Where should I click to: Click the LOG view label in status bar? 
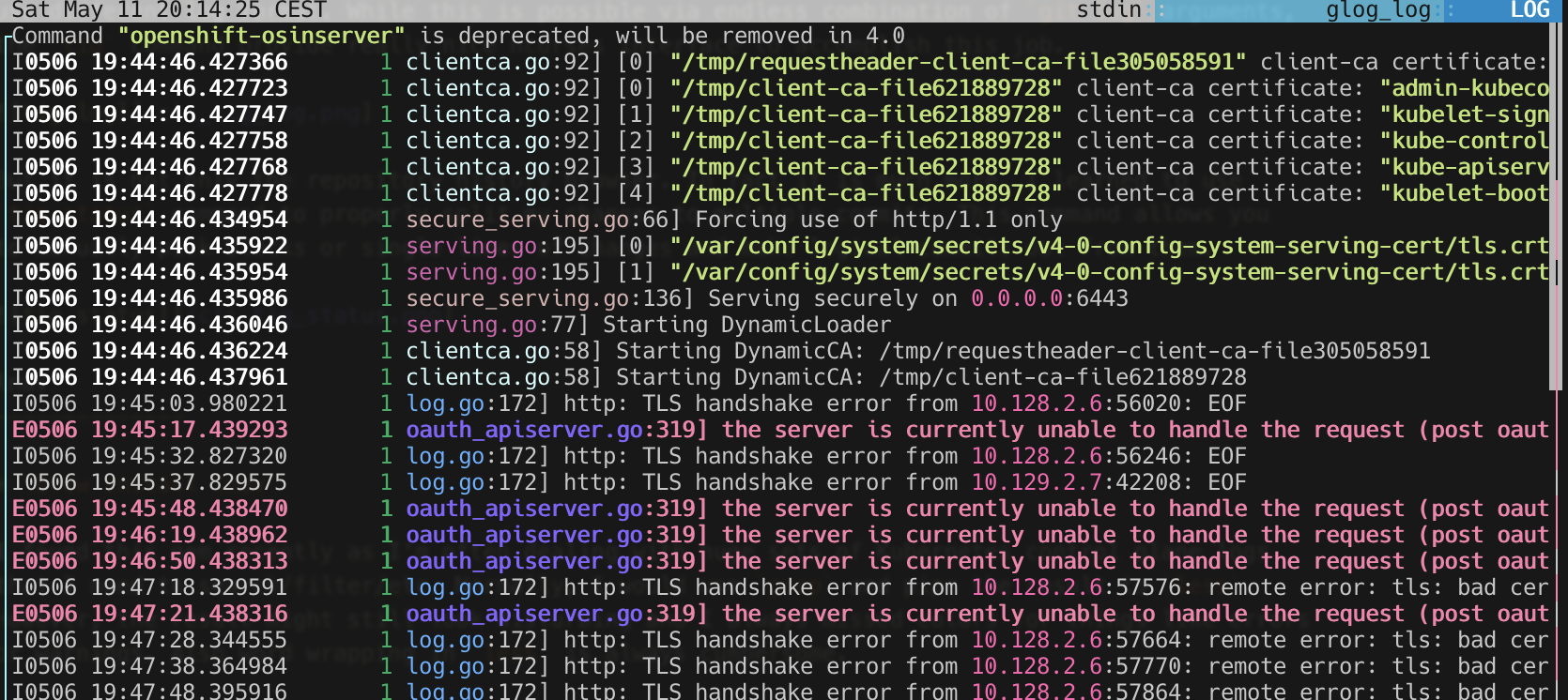click(x=1530, y=10)
